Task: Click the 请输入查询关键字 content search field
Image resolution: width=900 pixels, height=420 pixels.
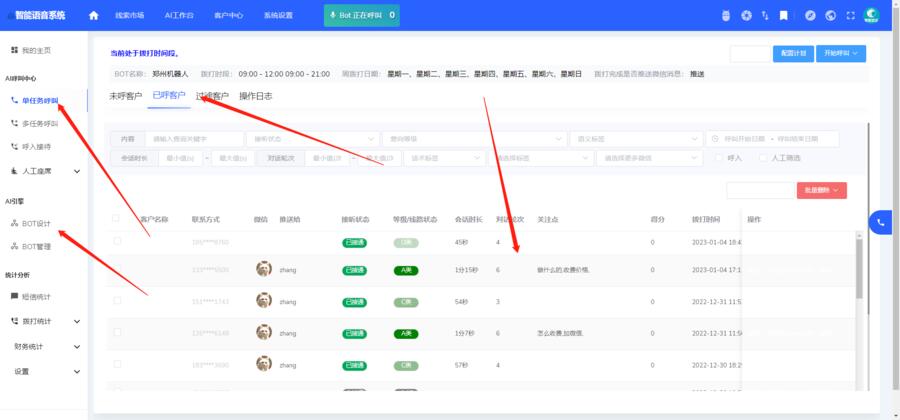Action: pyautogui.click(x=194, y=139)
